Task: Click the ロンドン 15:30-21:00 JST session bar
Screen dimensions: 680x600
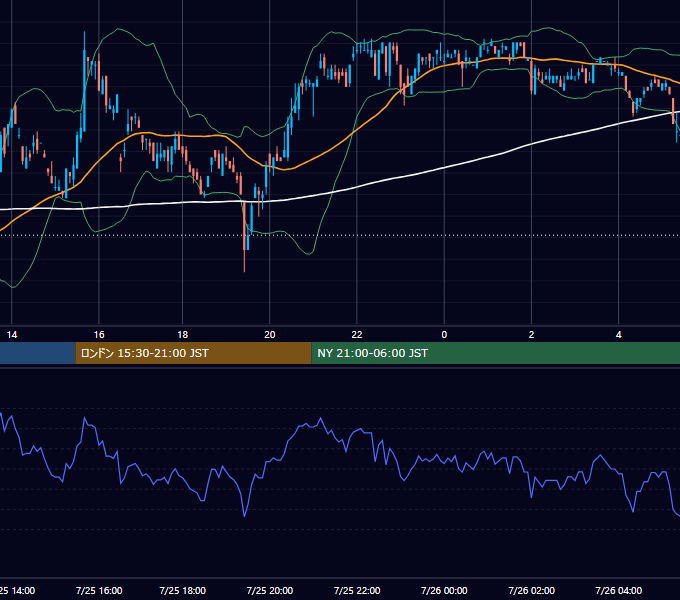Action: tap(193, 353)
